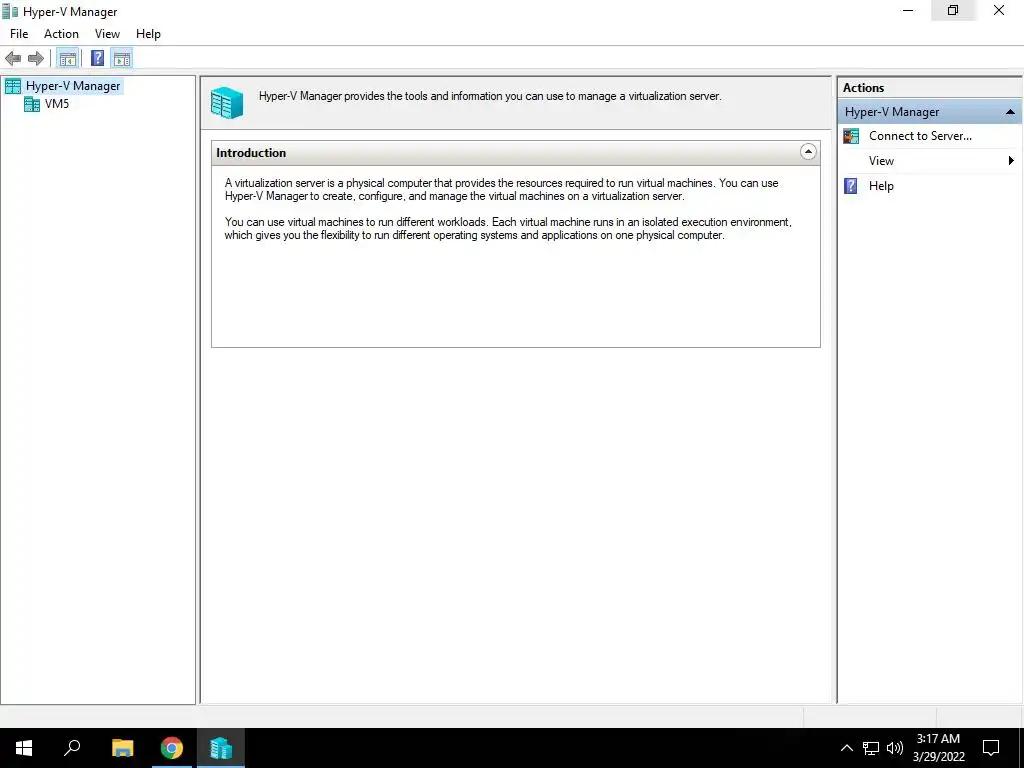This screenshot has width=1024, height=768.
Task: Click the Actions pane title
Action: (x=863, y=88)
